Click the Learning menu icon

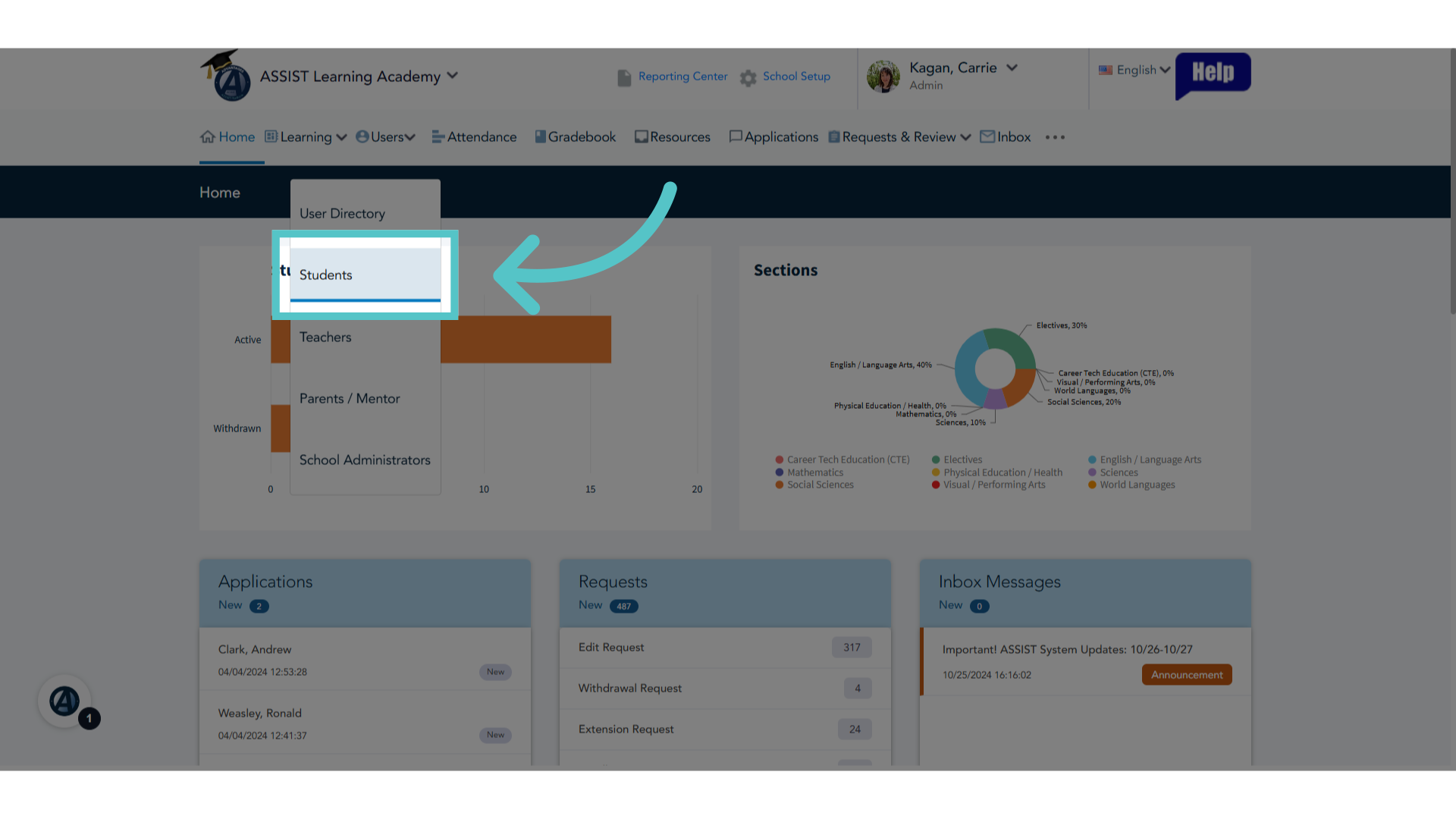tap(271, 136)
